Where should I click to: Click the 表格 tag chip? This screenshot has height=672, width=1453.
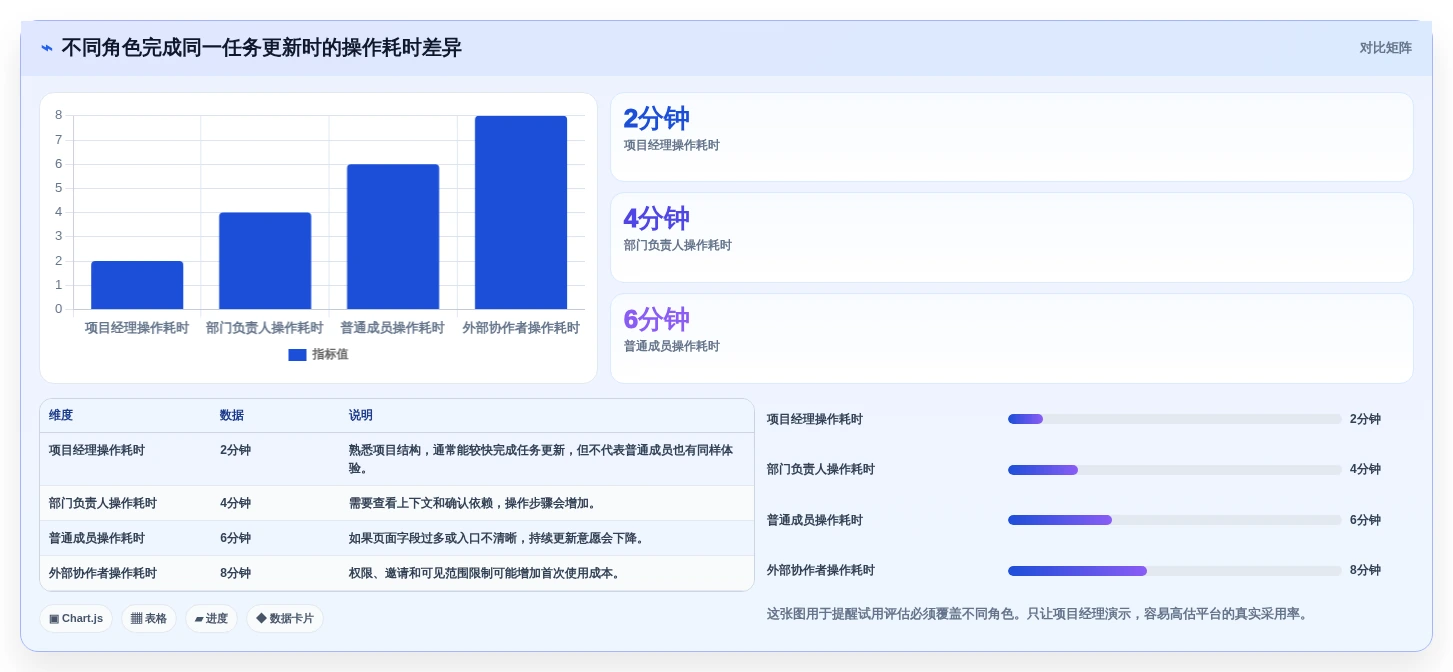pos(149,619)
